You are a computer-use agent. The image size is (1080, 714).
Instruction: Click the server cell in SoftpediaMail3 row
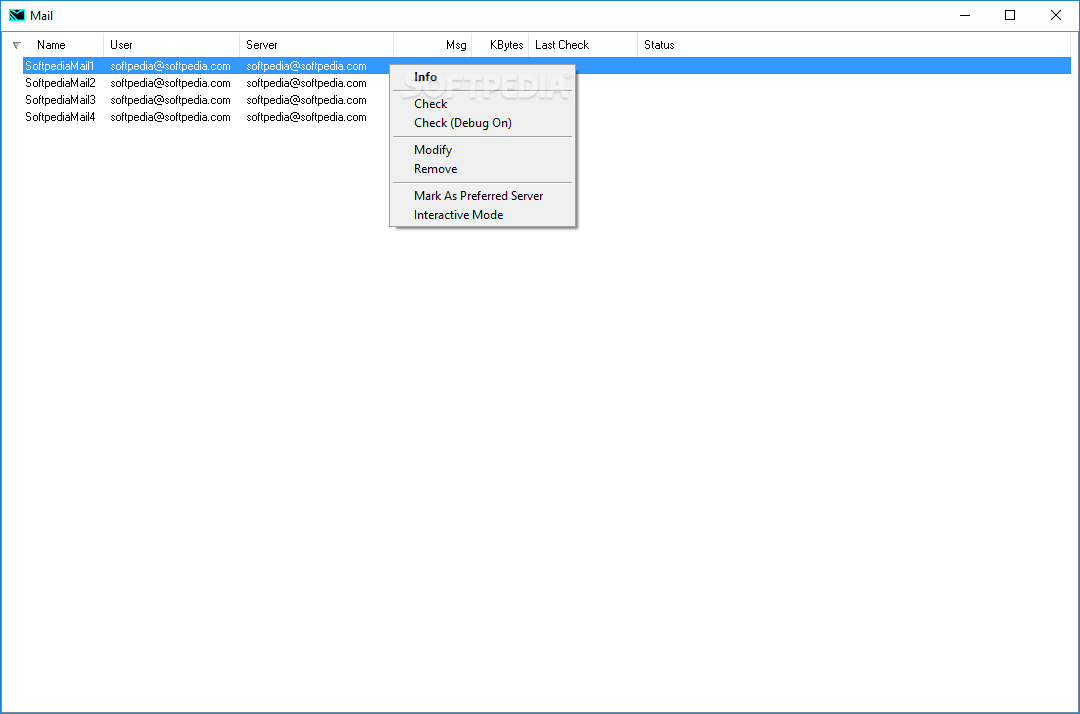[x=307, y=101]
